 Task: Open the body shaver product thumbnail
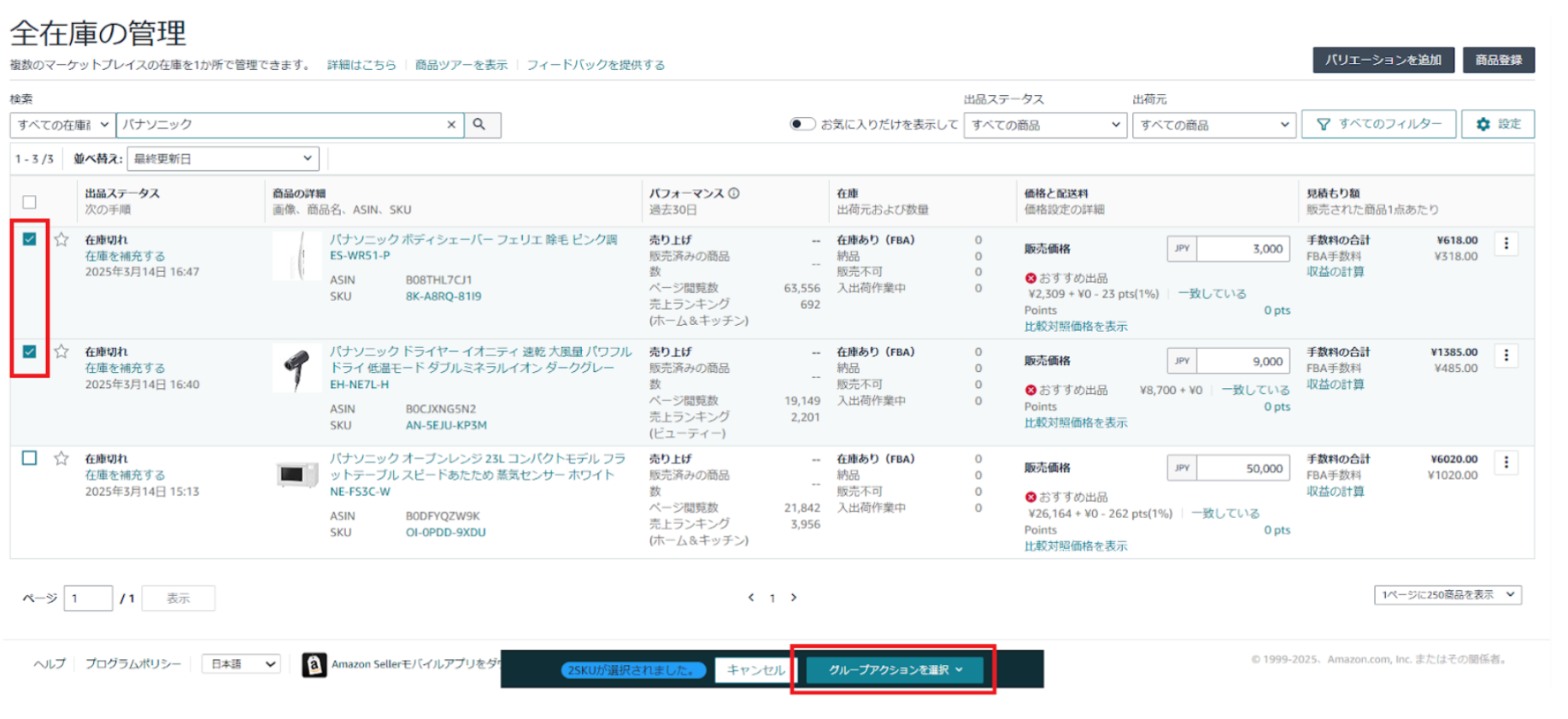click(x=297, y=256)
